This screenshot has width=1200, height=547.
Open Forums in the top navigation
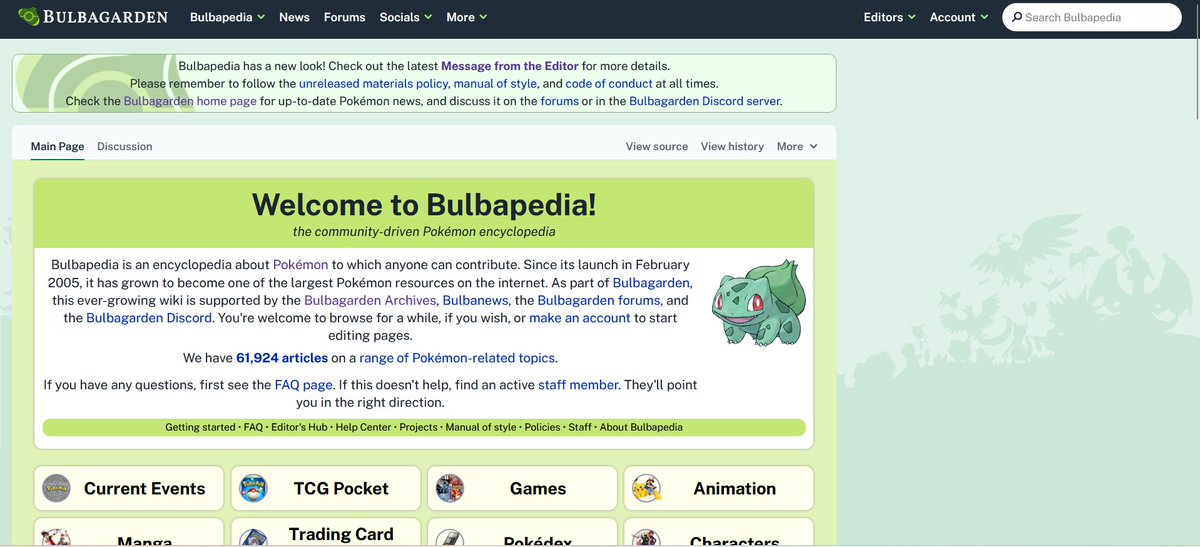[345, 17]
